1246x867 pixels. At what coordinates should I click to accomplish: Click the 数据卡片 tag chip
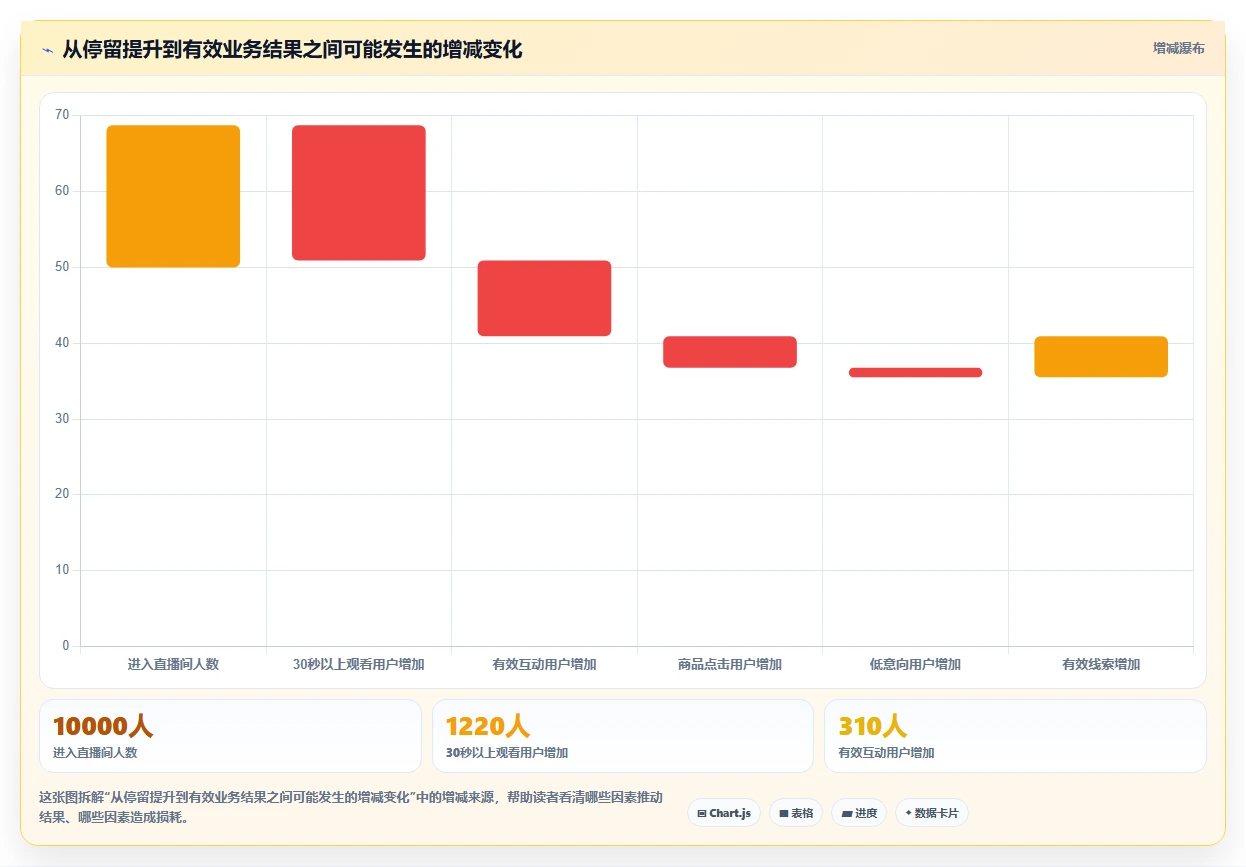[932, 813]
